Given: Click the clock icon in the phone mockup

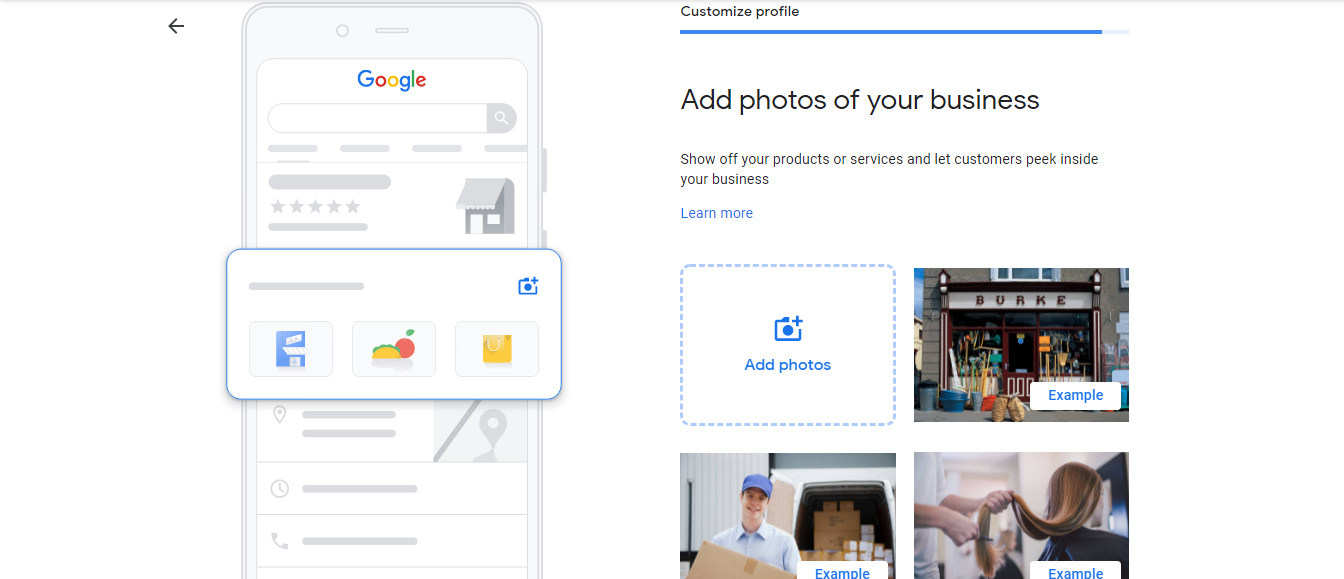Looking at the screenshot, I should (279, 488).
